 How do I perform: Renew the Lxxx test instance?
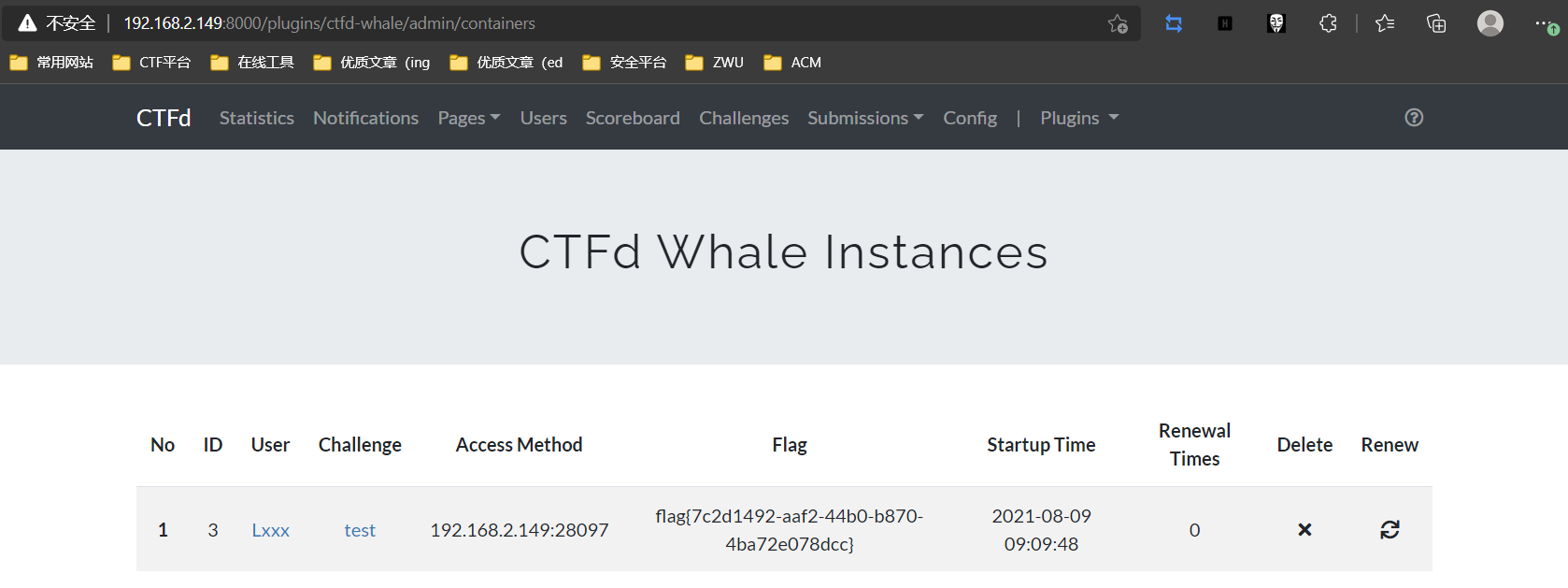[1390, 530]
